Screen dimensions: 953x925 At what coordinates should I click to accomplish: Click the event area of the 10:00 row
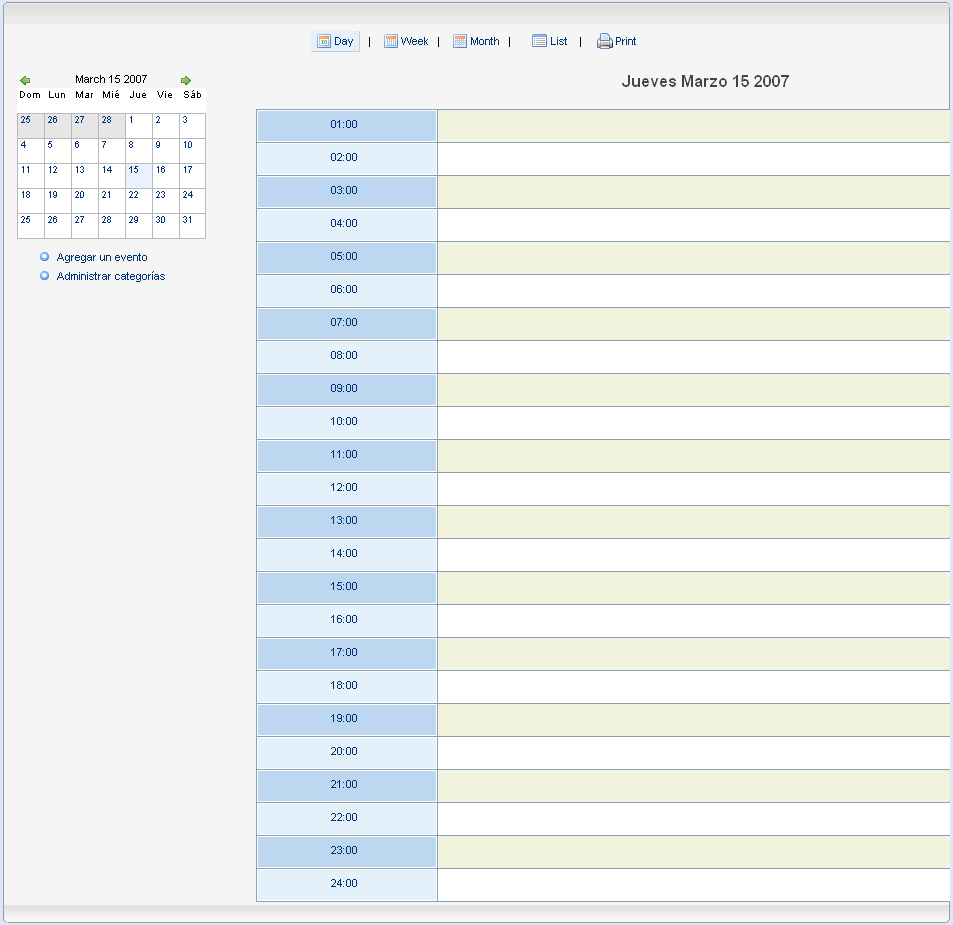[x=693, y=423]
